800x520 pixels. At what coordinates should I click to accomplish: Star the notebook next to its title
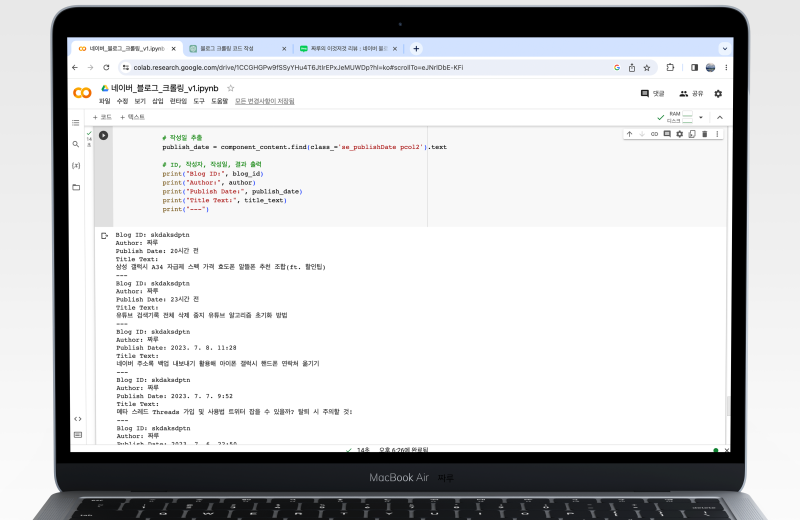(231, 88)
